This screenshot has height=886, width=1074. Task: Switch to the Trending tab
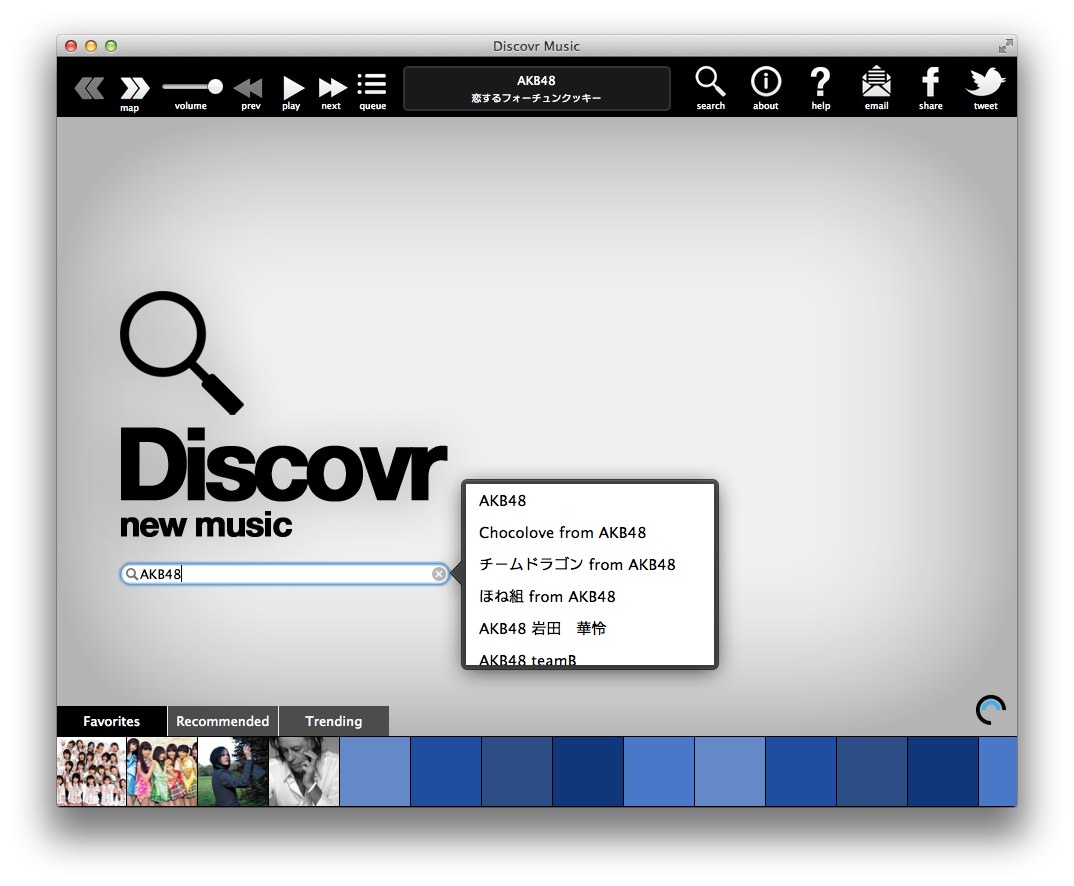[x=334, y=721]
